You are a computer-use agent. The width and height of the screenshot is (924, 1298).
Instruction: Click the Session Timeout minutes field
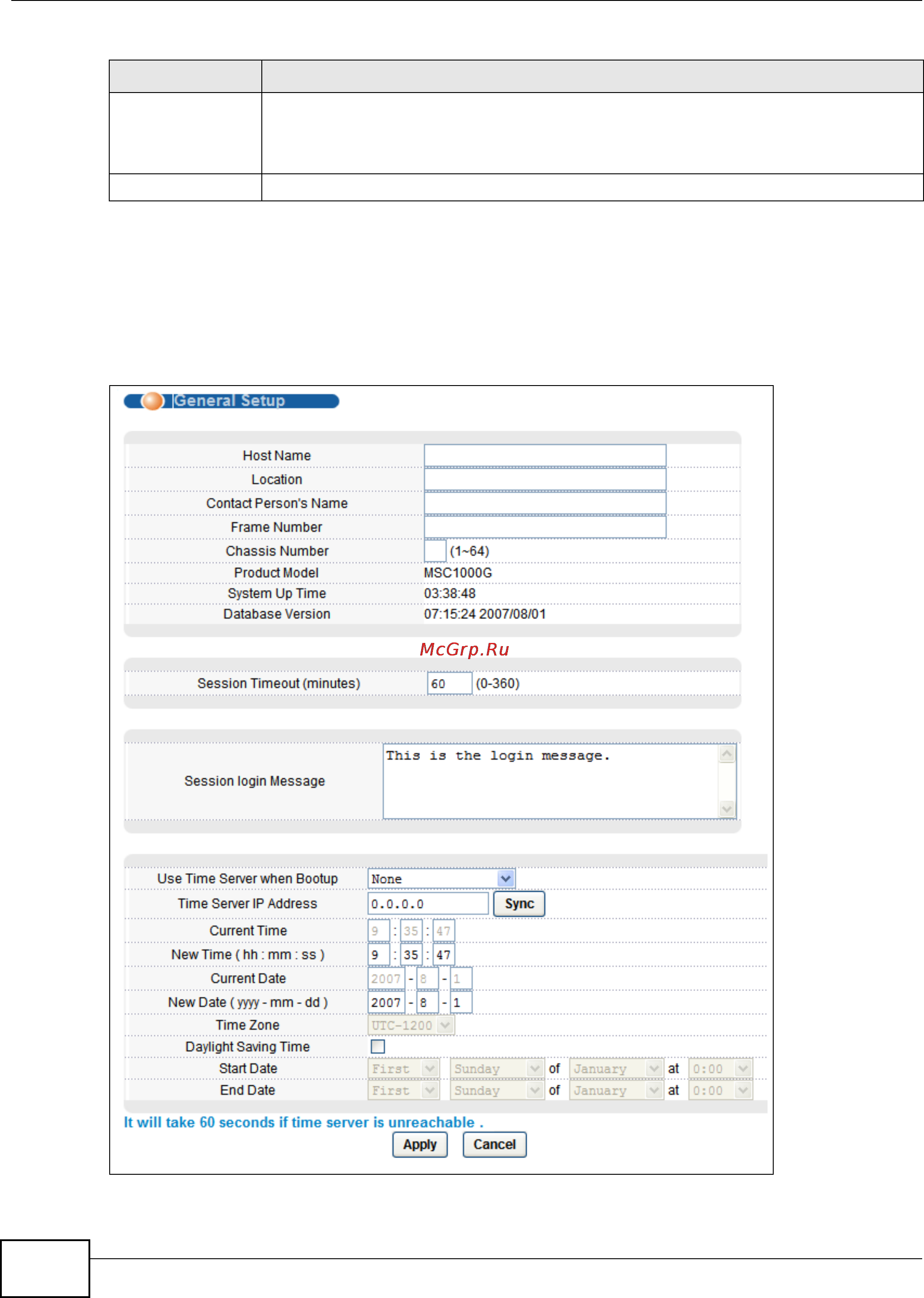tap(449, 684)
